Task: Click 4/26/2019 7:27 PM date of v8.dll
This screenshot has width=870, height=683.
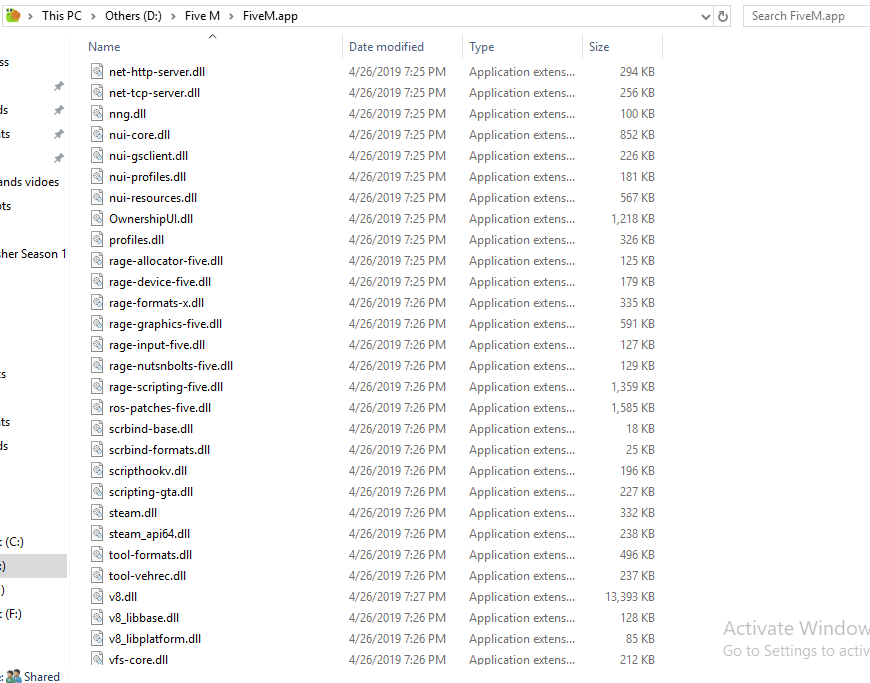Action: [x=397, y=596]
